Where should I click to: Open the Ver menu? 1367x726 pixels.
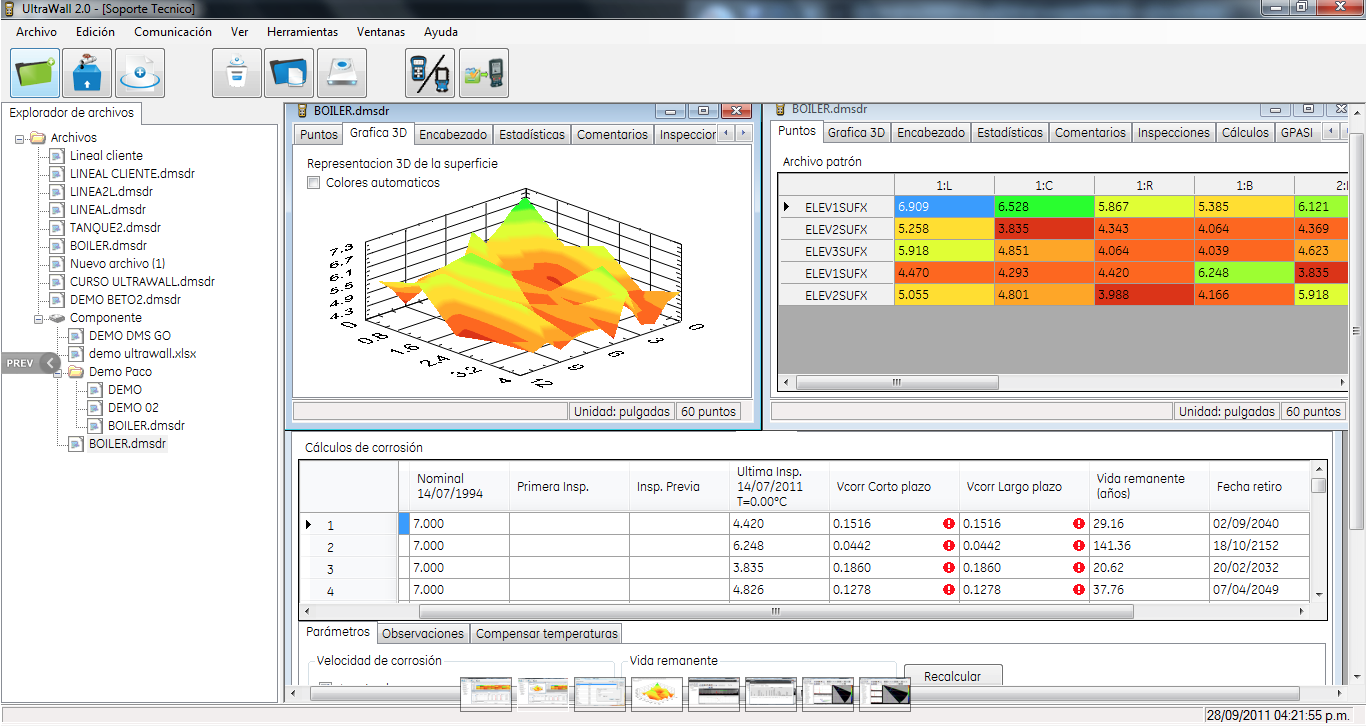click(239, 32)
